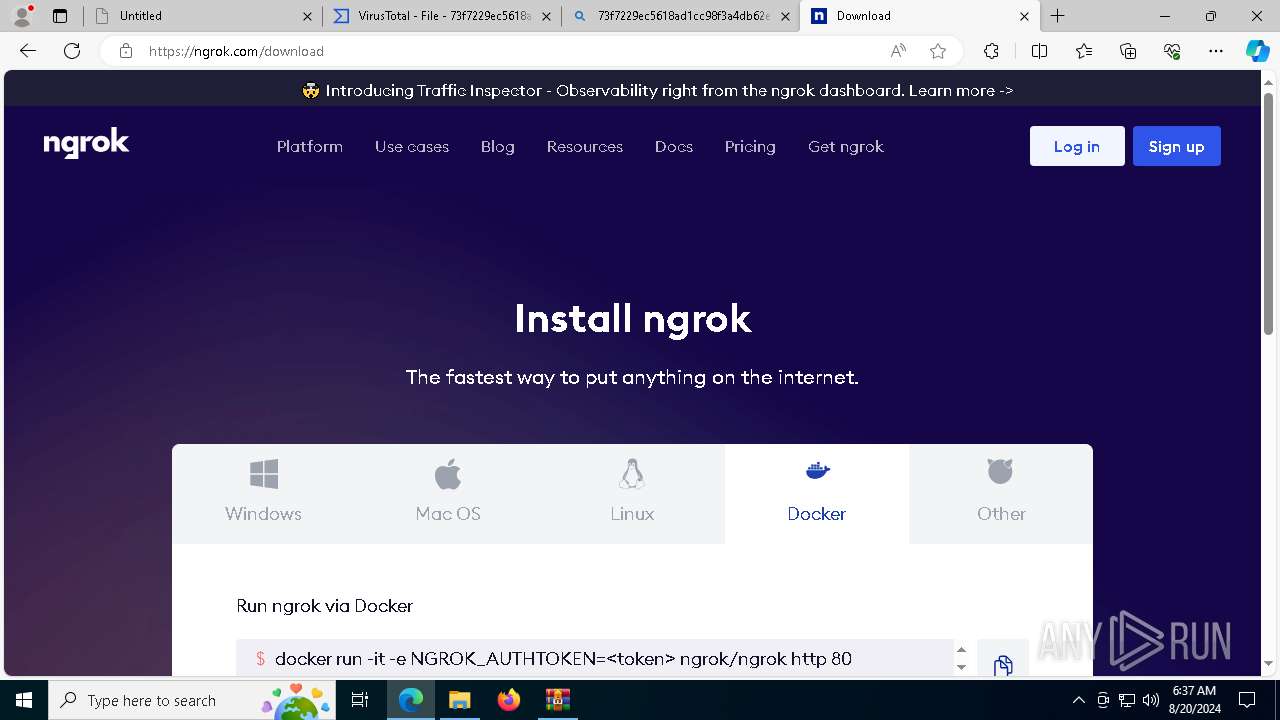Open the Platform menu
Viewport: 1280px width, 720px height.
click(x=310, y=146)
